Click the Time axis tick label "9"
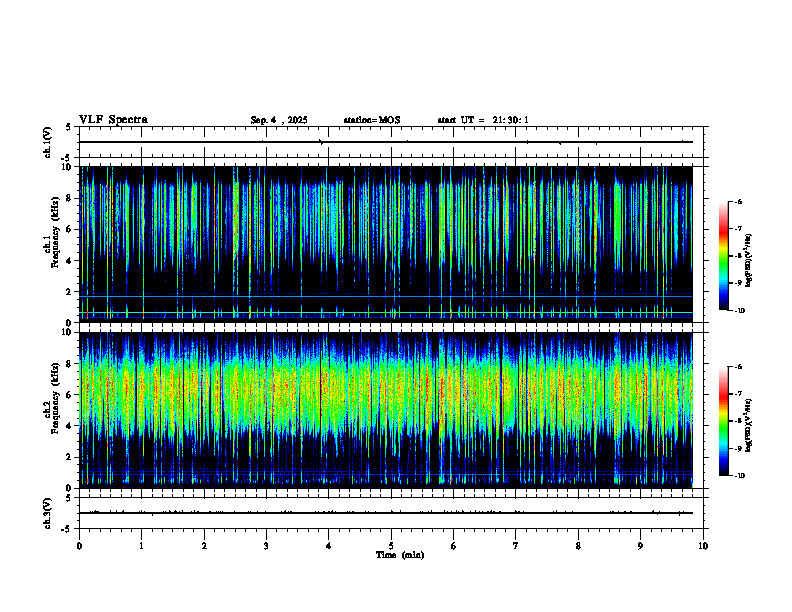 click(640, 546)
